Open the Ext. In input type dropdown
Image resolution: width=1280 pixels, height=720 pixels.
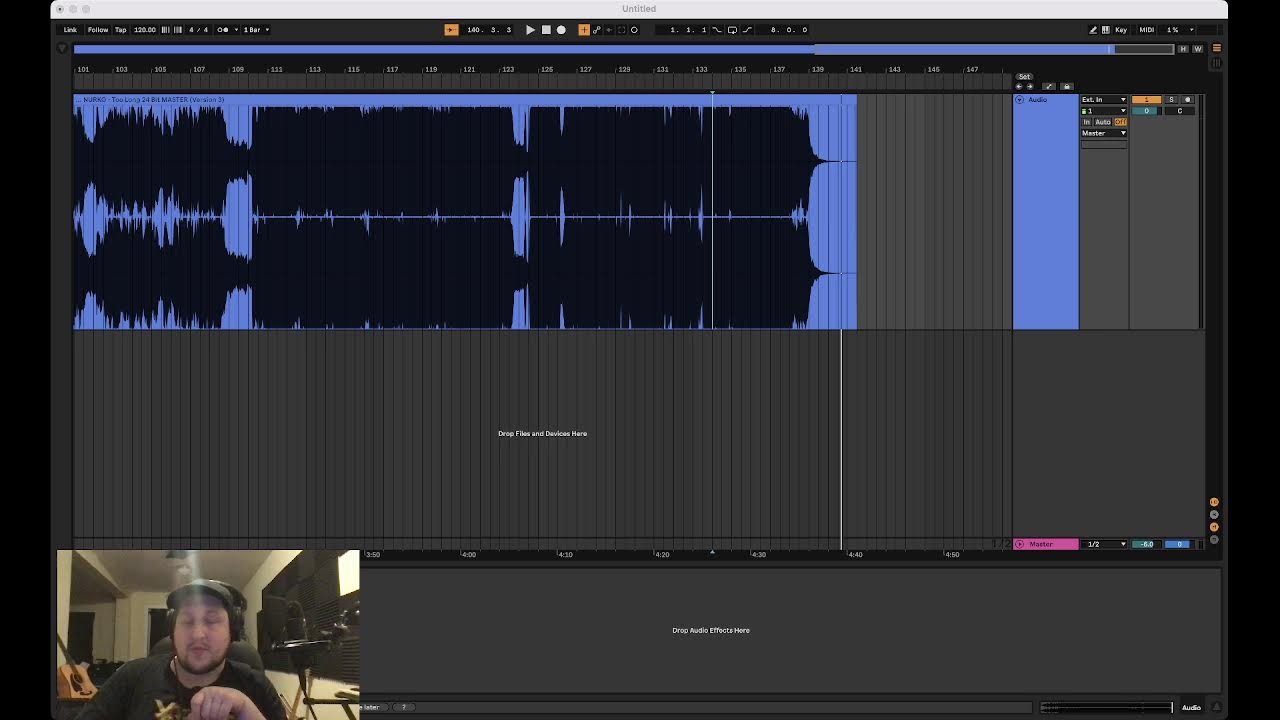[1104, 100]
